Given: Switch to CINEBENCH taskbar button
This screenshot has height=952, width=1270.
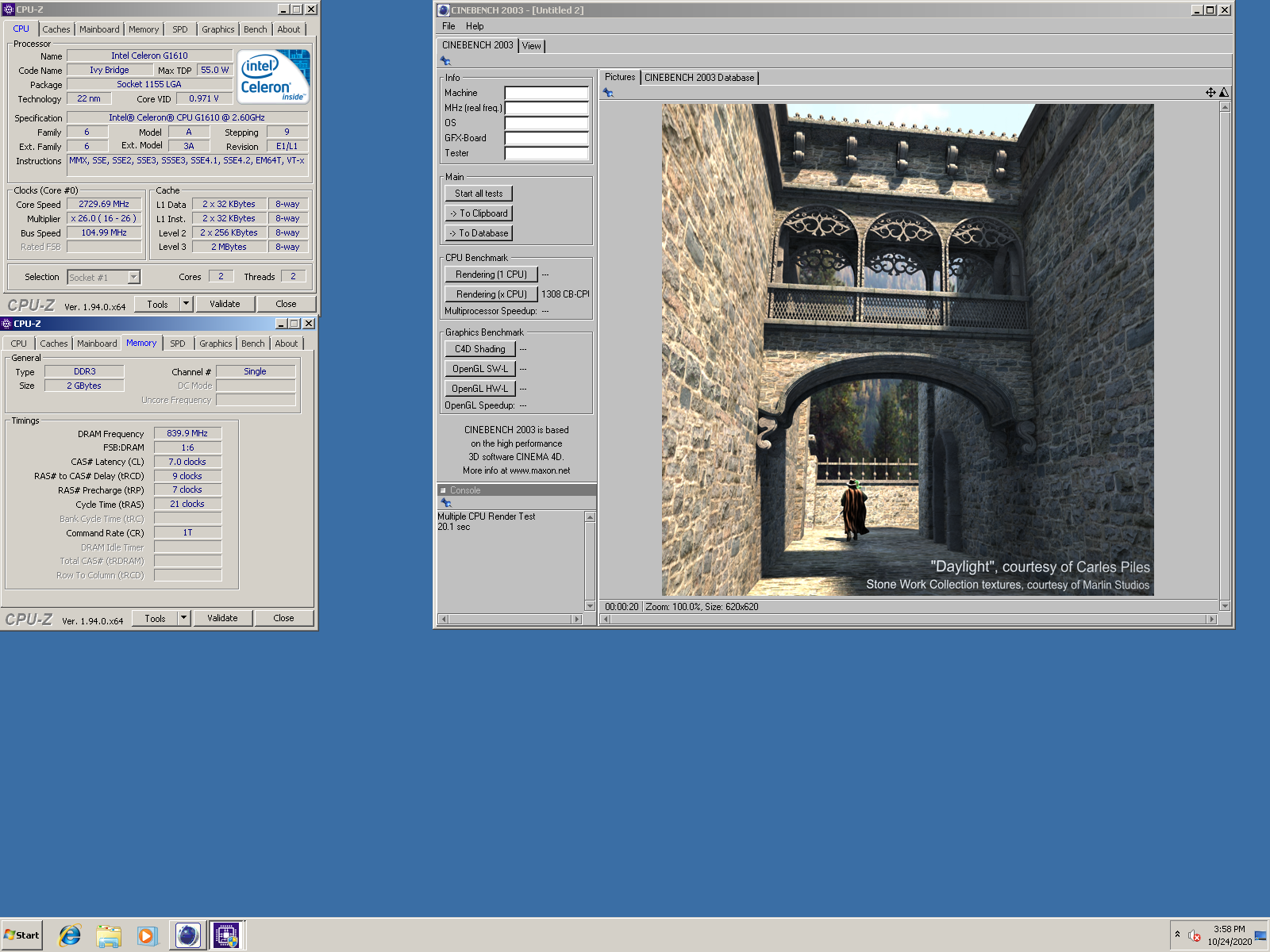Looking at the screenshot, I should [x=187, y=935].
